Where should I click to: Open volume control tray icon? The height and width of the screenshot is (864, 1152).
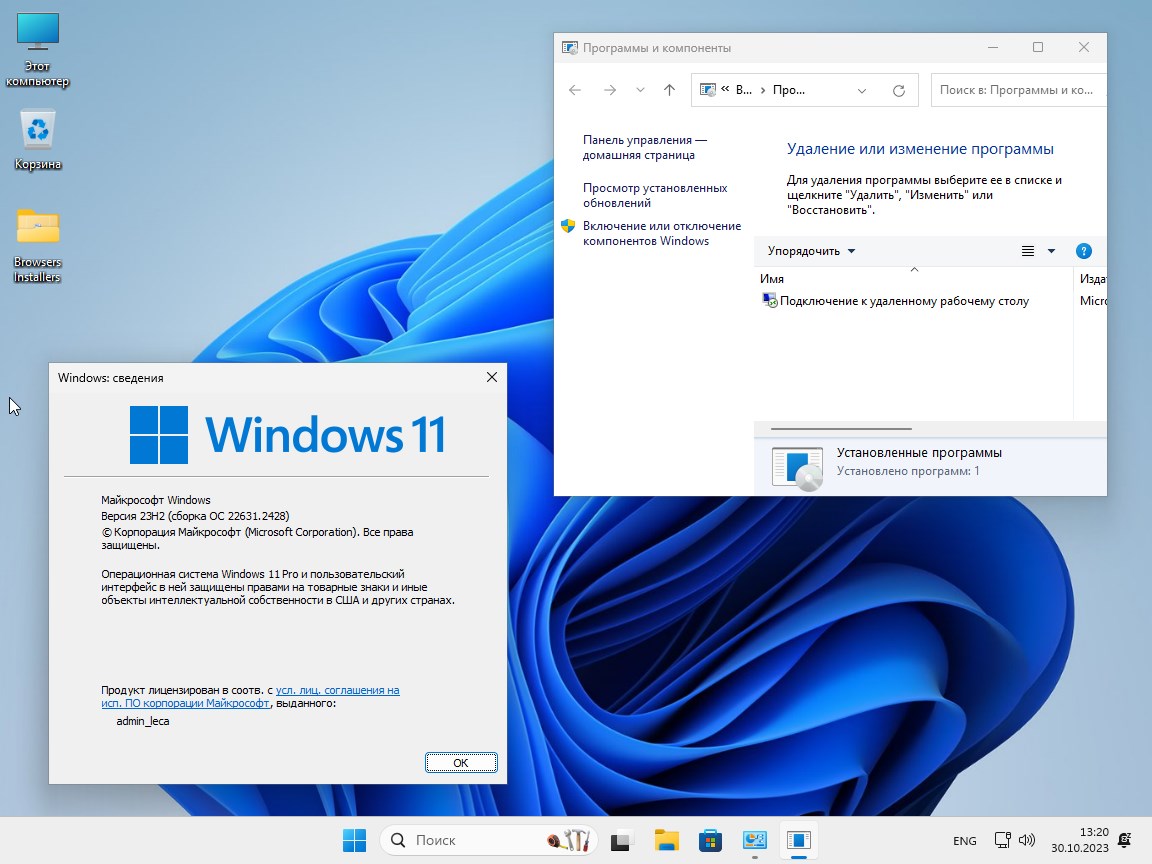[x=1027, y=840]
